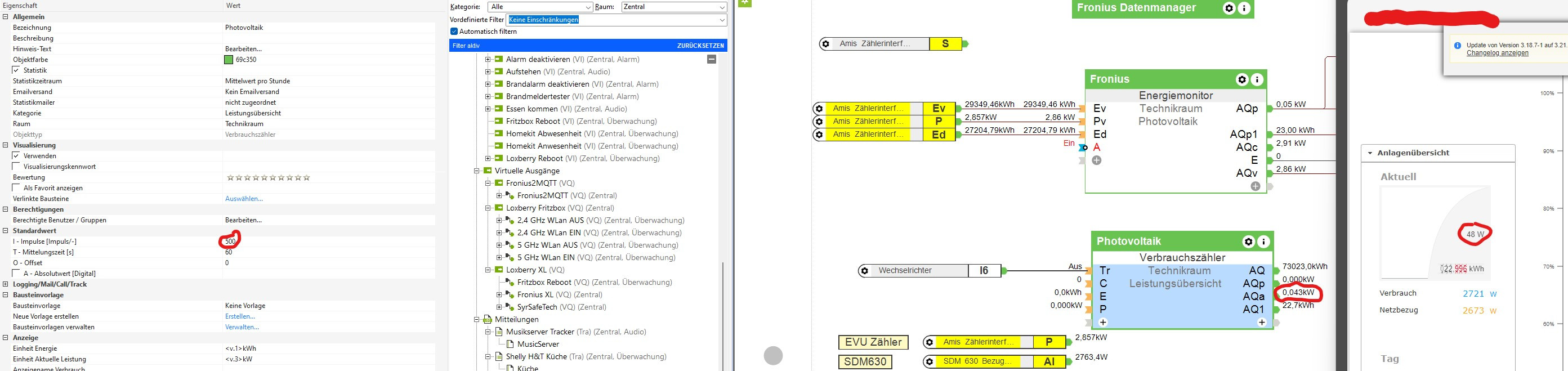1568x371 pixels.
Task: Enable A - Absolutwert [Digital] checkbox
Action: [16, 274]
